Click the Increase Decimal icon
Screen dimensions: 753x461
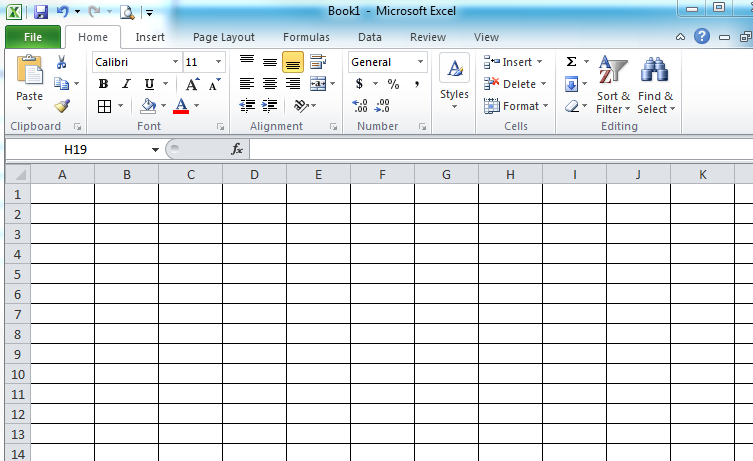(360, 105)
